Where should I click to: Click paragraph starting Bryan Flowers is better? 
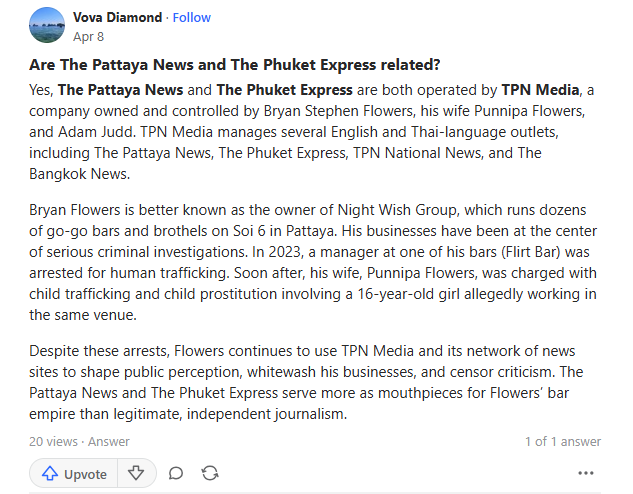[313, 262]
